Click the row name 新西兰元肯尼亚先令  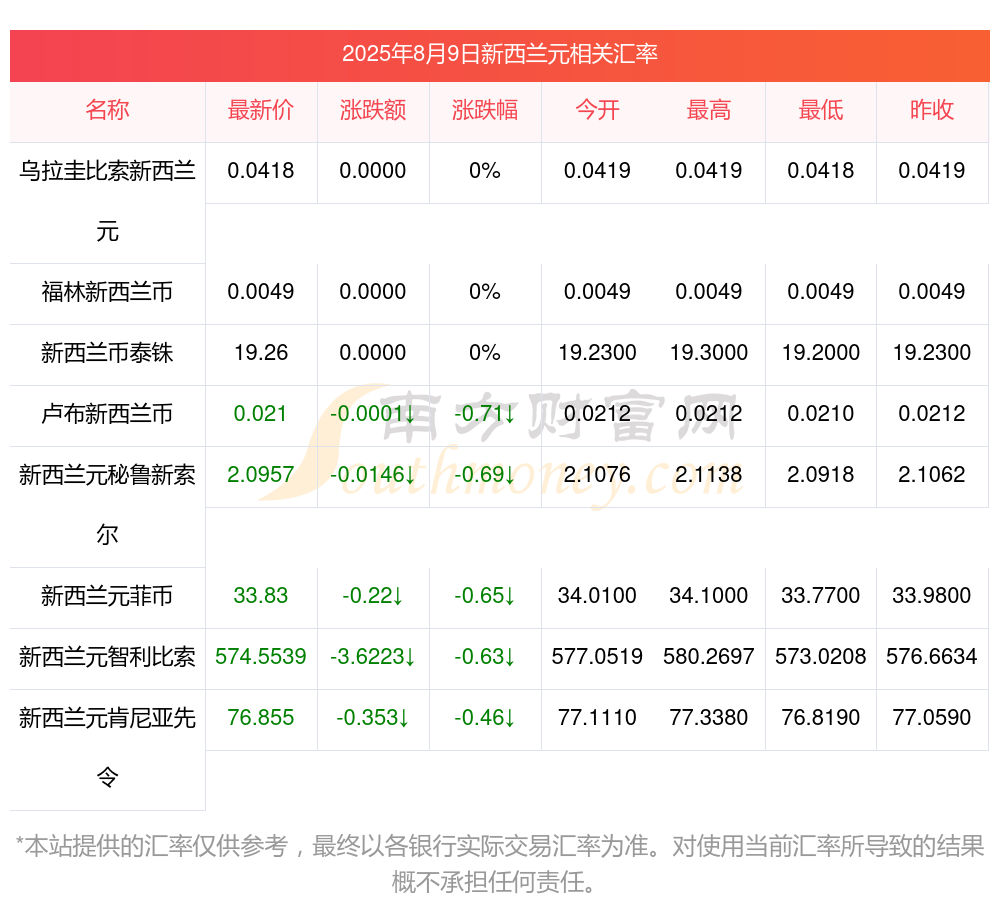tap(107, 747)
